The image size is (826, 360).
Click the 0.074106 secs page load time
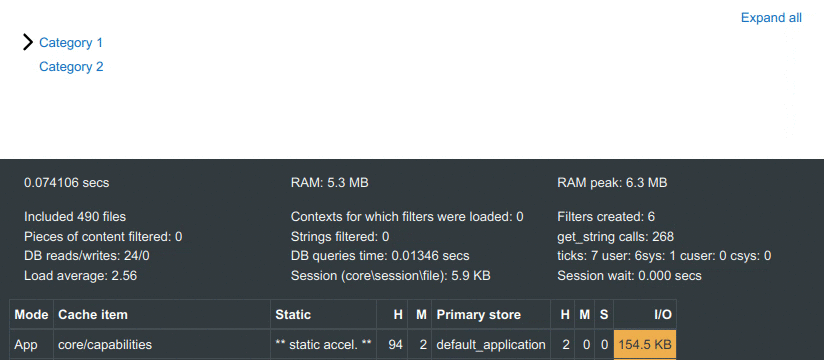(67, 183)
